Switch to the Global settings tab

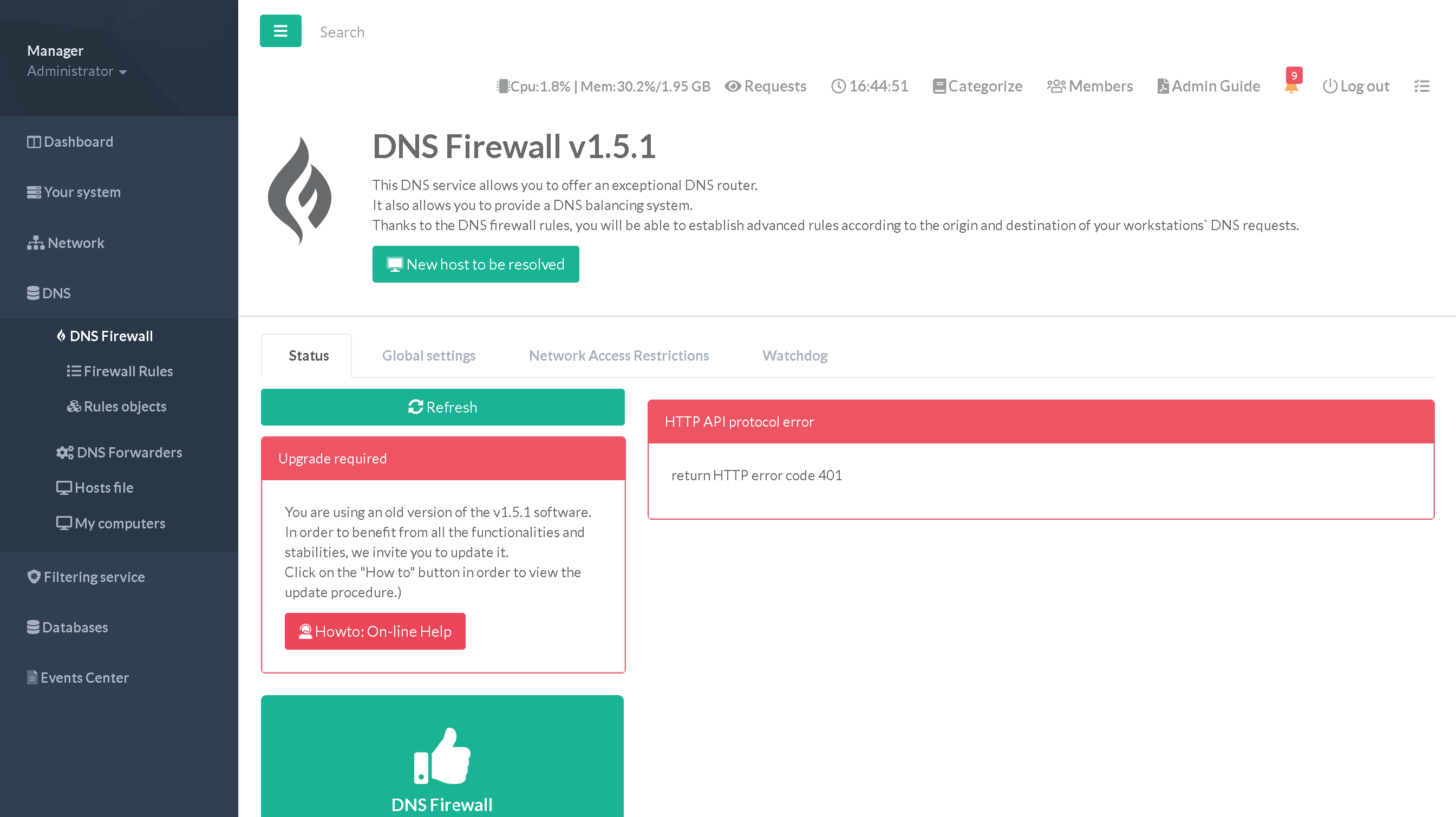(428, 355)
